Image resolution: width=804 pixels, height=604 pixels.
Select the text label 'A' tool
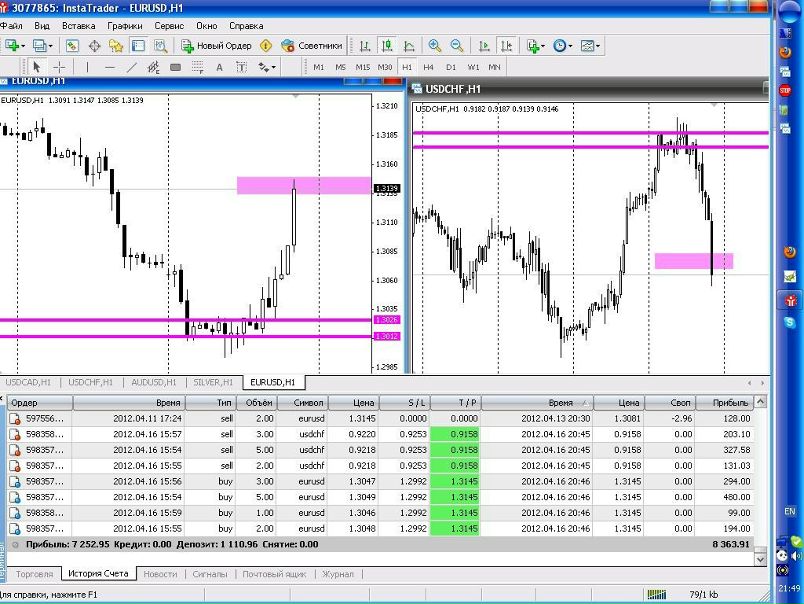219,67
